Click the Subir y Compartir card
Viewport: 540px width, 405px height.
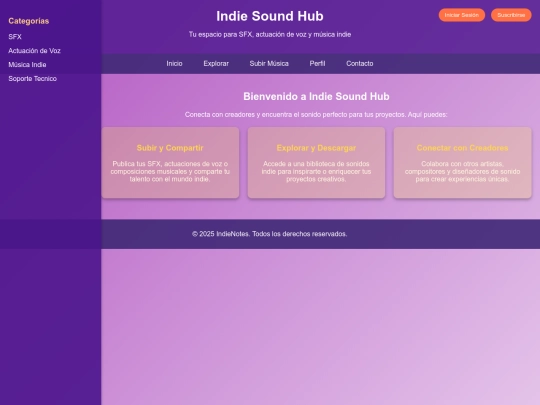(170, 163)
